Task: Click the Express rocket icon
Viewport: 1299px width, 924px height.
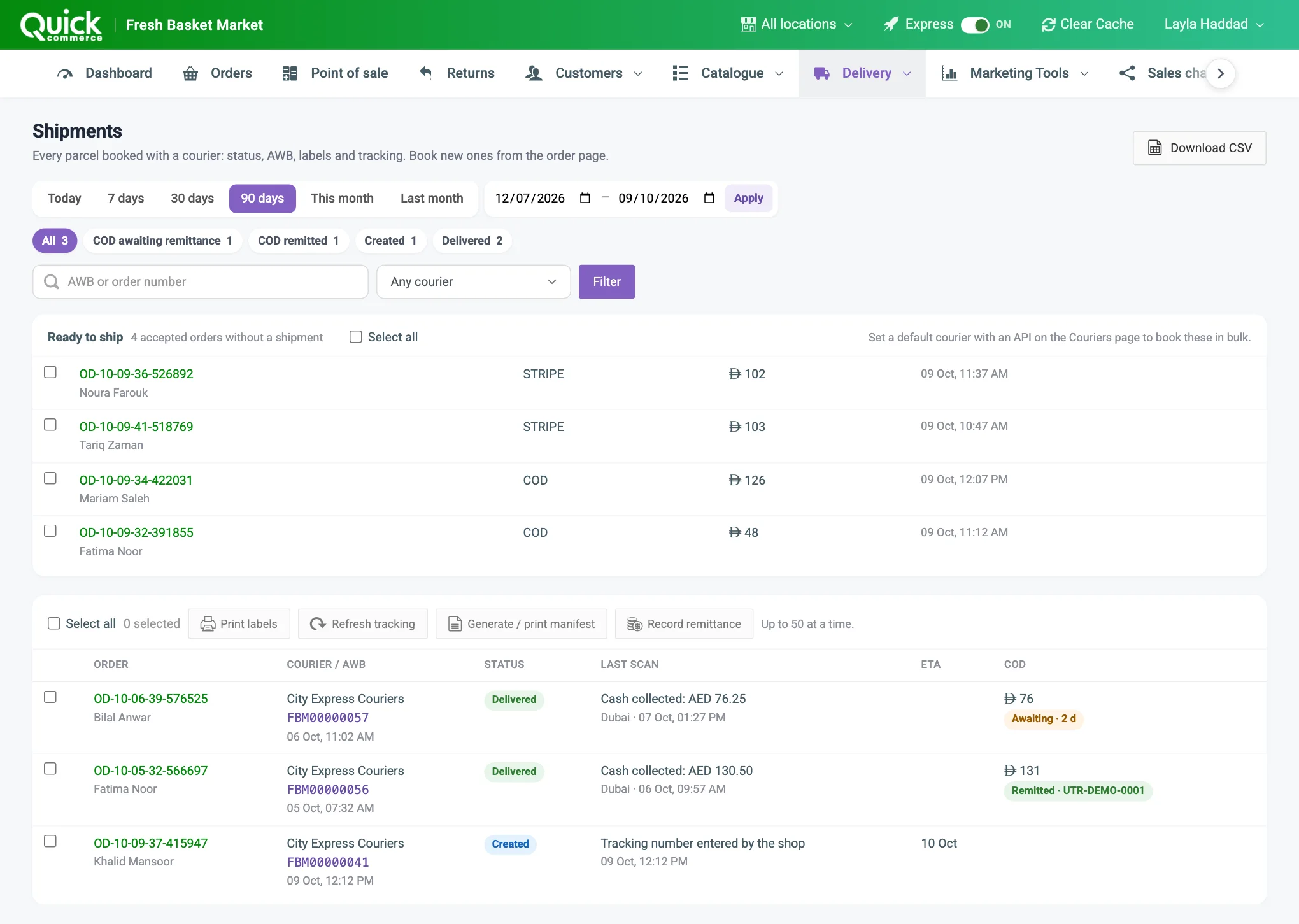Action: coord(891,25)
